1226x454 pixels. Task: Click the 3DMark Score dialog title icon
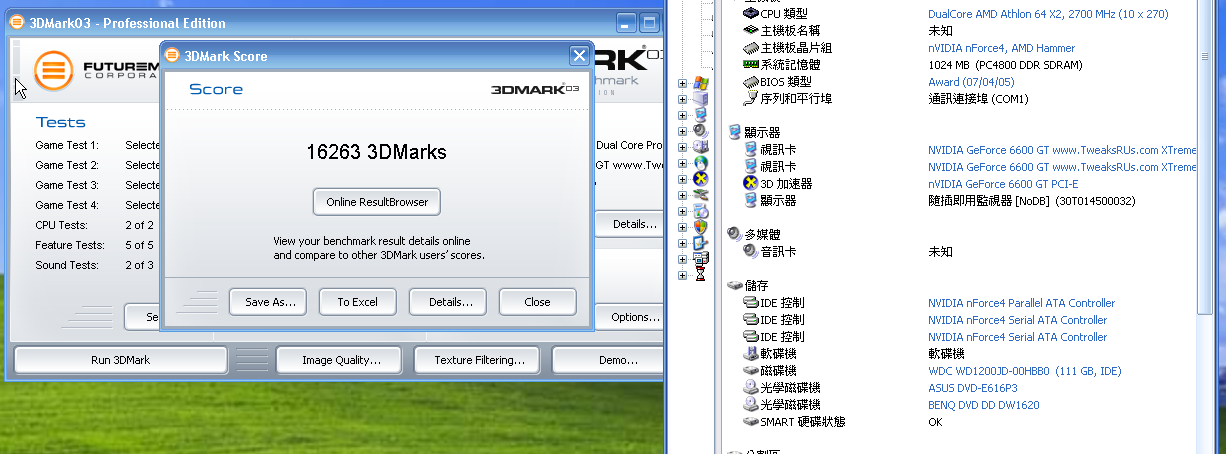click(x=173, y=56)
